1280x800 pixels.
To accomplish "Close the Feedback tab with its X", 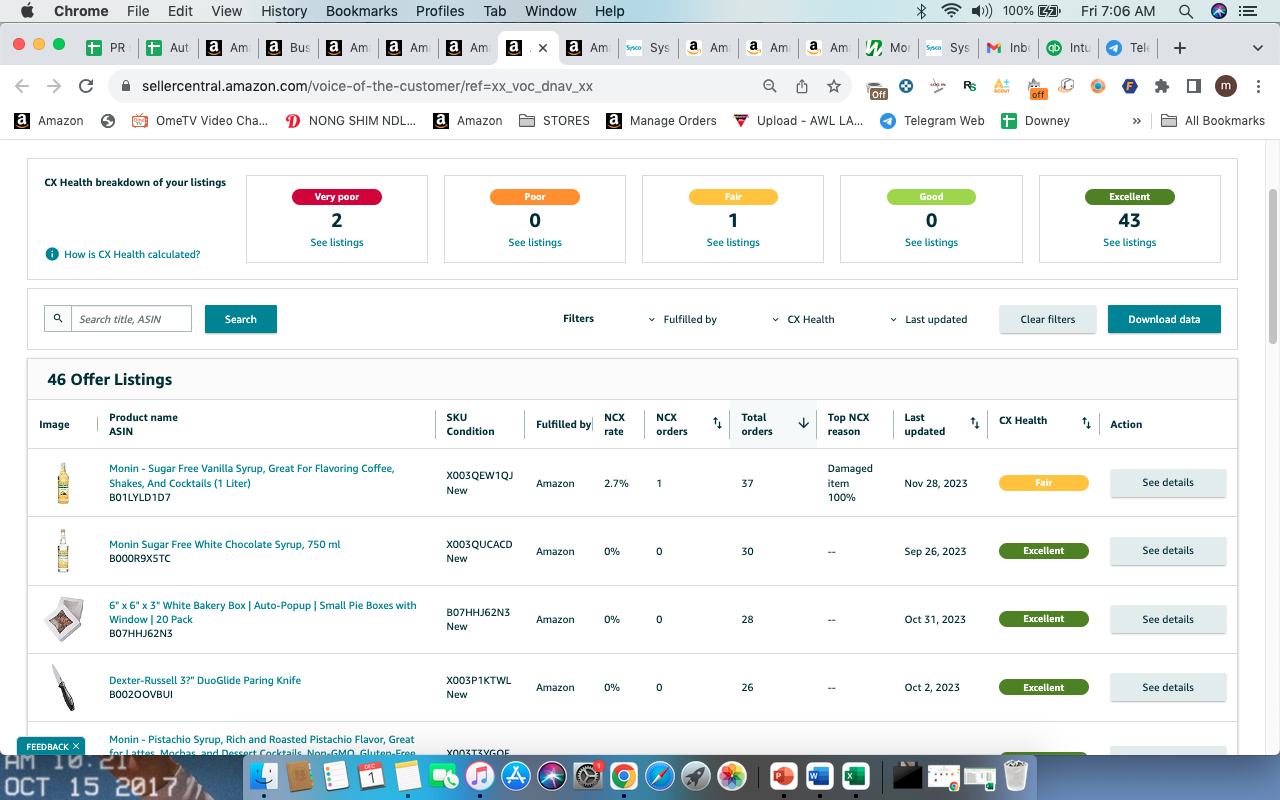I will coord(76,746).
